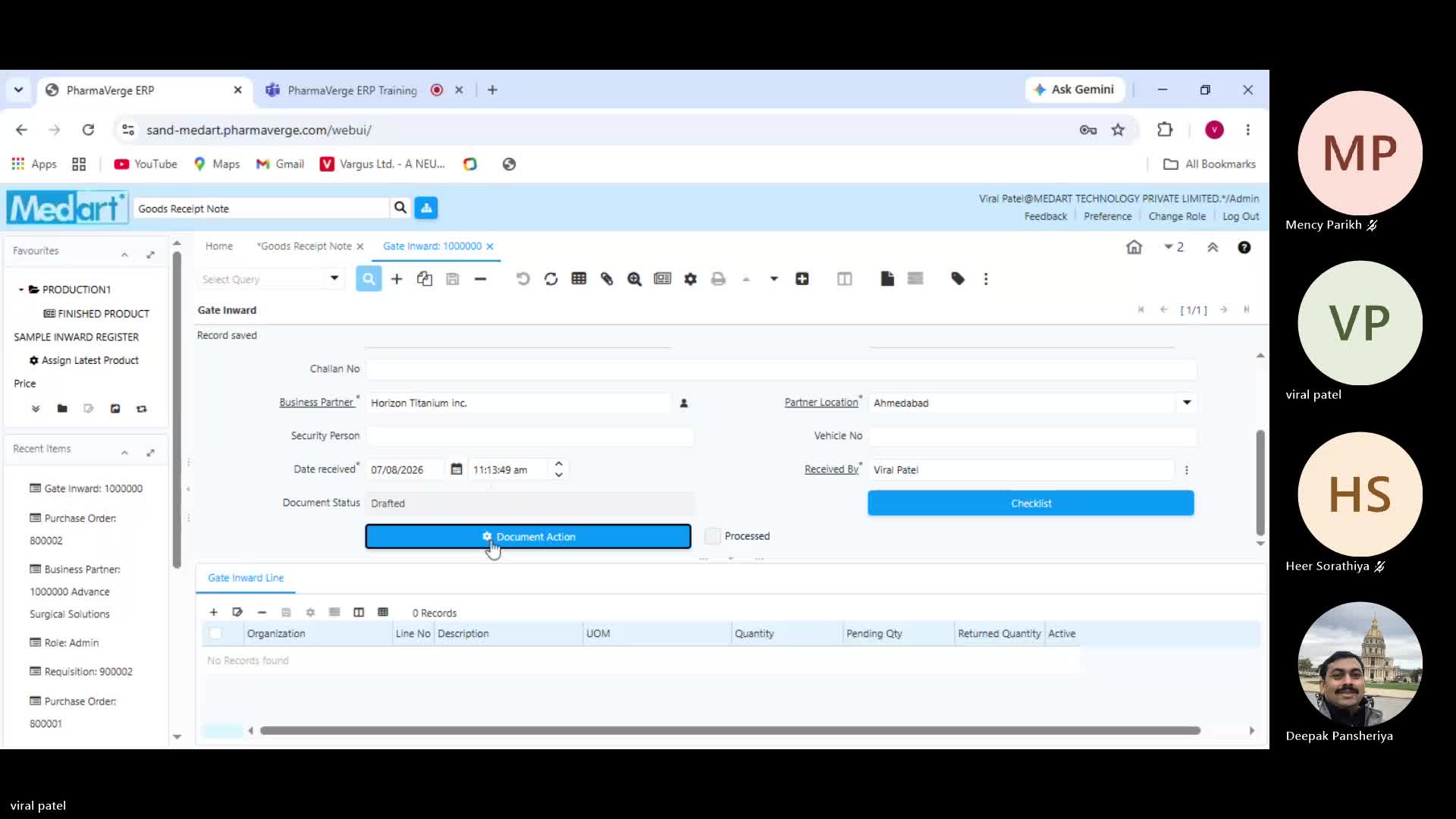Switch to the Goods Receipt Note tab
Viewport: 1456px width, 819px height.
click(304, 246)
